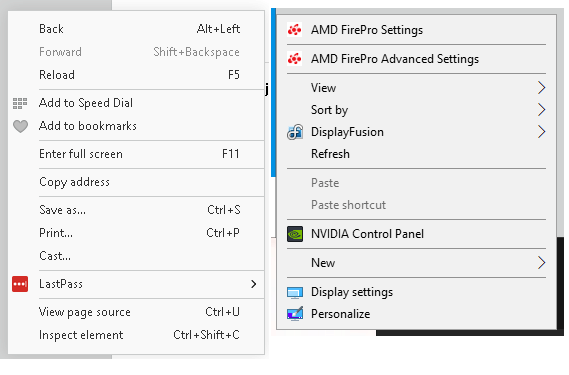This screenshot has width=569, height=375.
Task: Expand the Sort by submenu arrow
Action: tap(541, 110)
